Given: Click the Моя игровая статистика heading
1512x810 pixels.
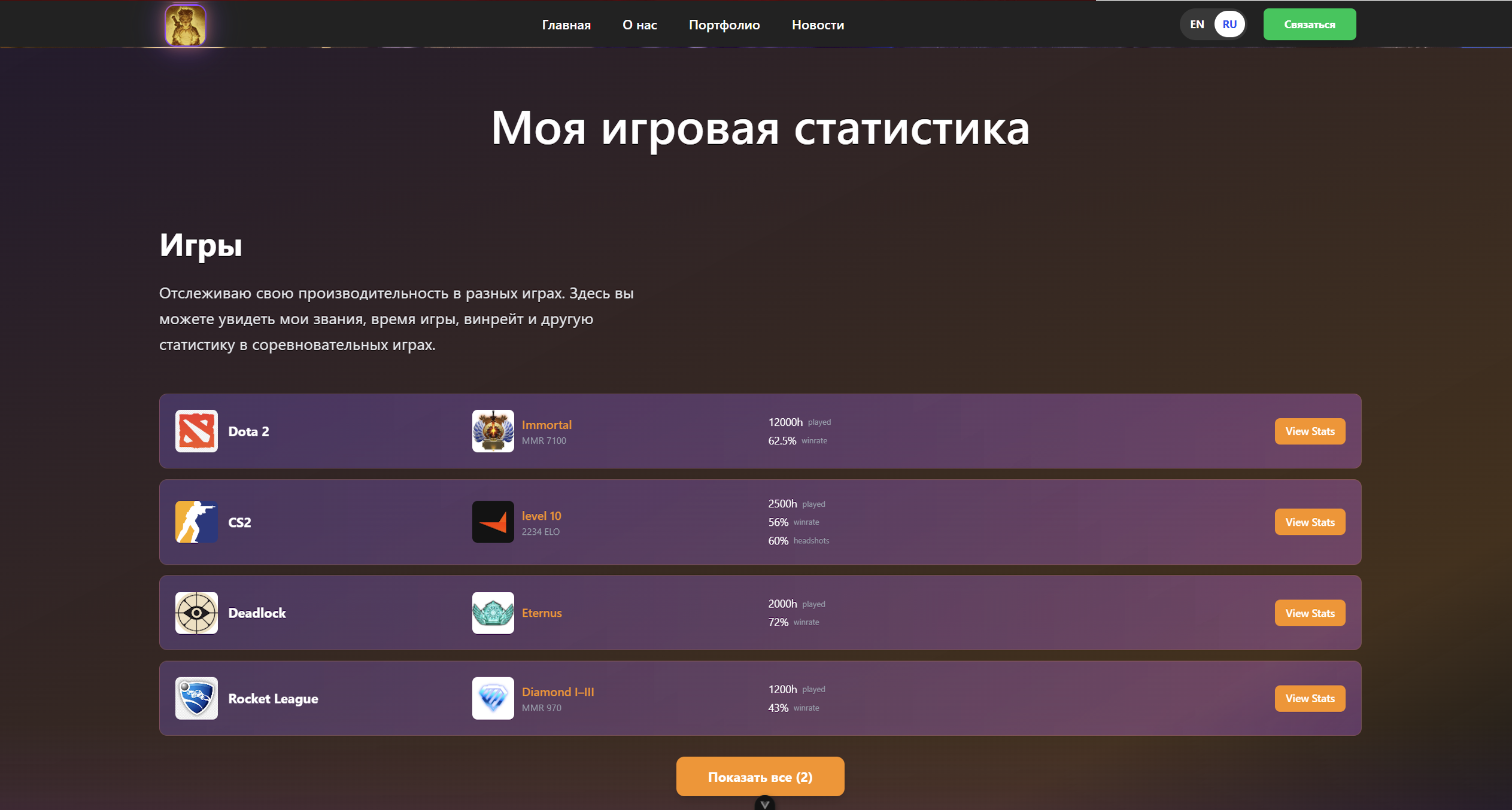Looking at the screenshot, I should [x=760, y=129].
